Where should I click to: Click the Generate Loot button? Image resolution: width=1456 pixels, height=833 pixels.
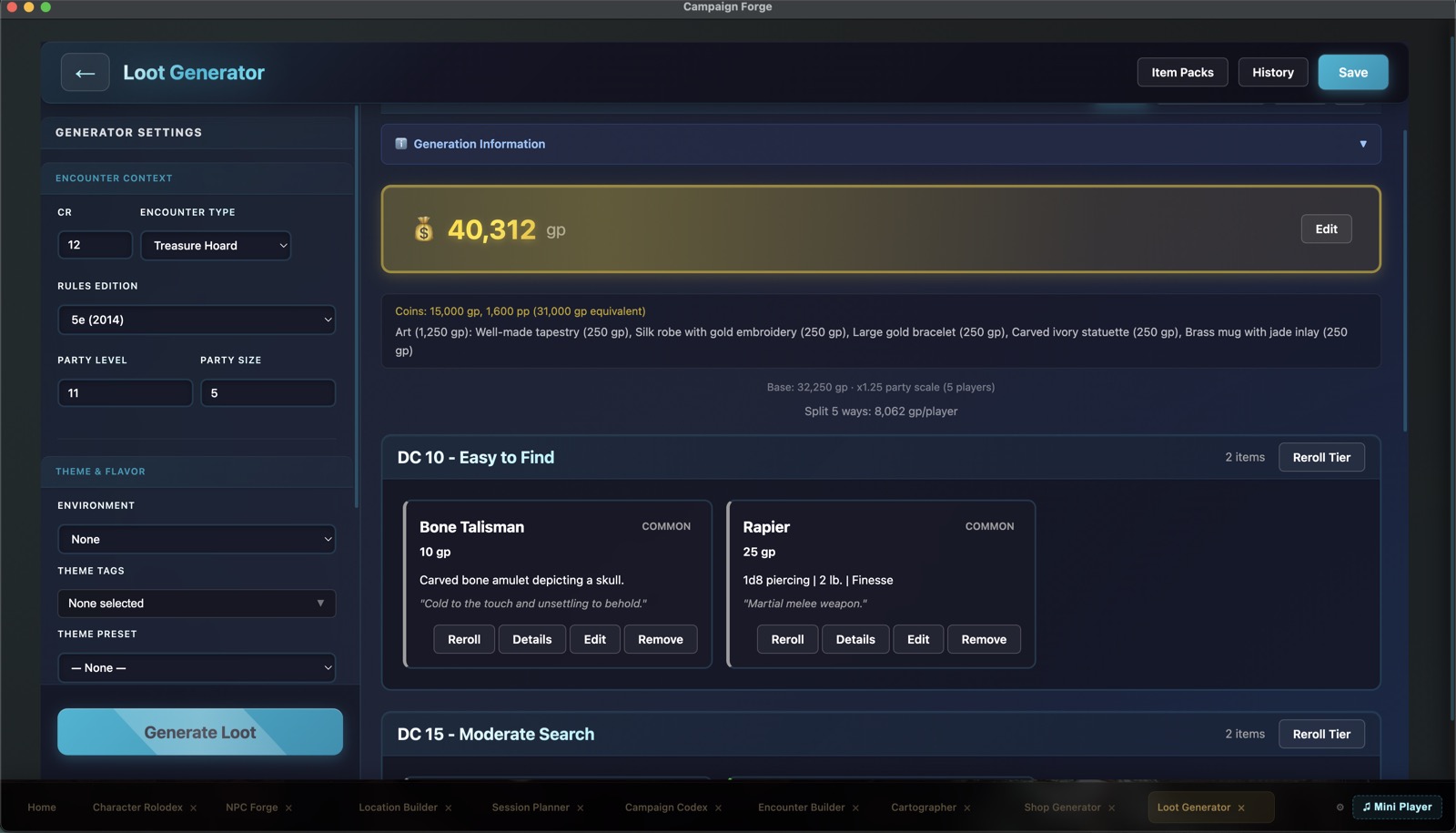click(x=200, y=732)
